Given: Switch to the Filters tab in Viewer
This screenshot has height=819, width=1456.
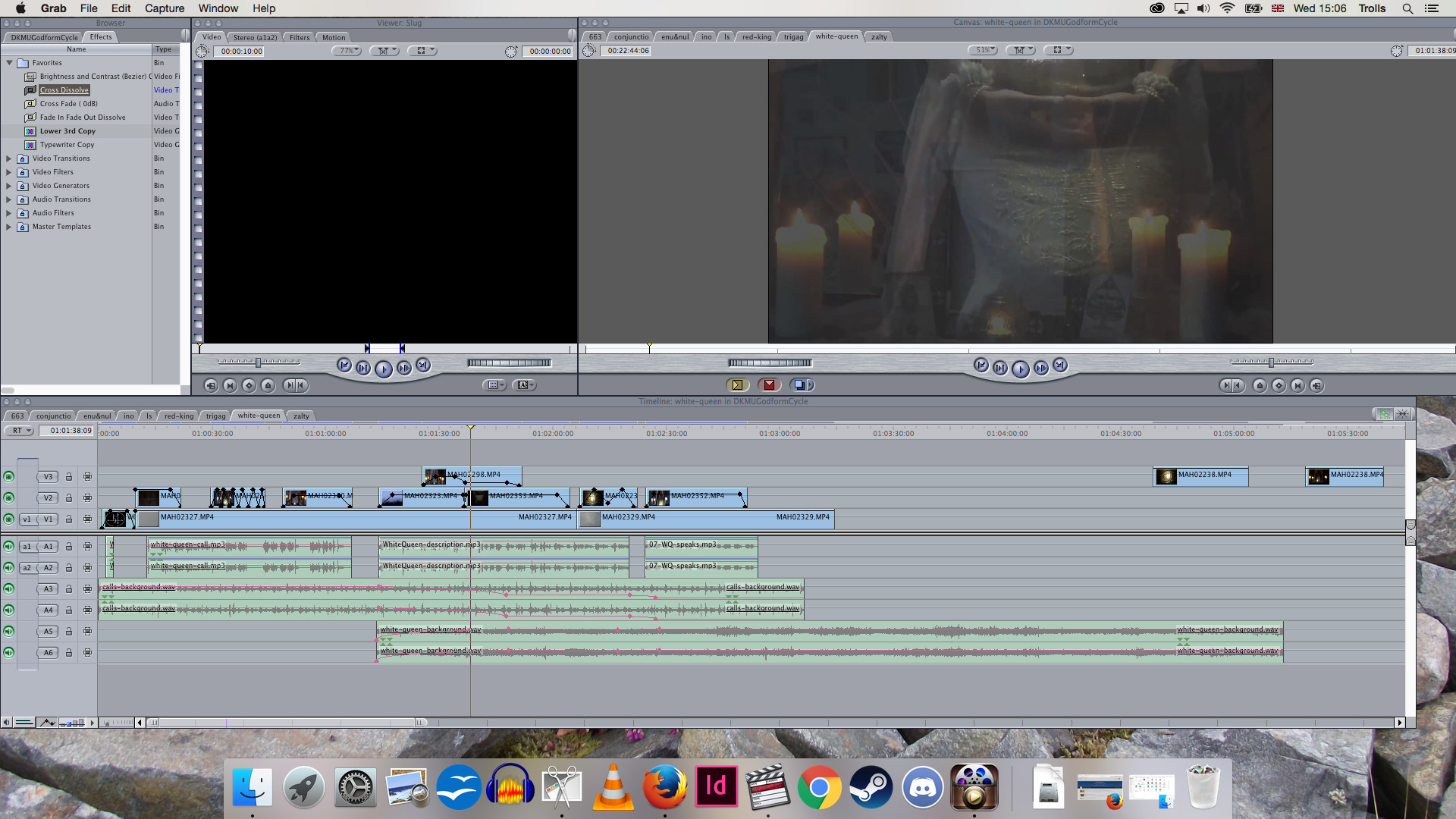Looking at the screenshot, I should 300,37.
